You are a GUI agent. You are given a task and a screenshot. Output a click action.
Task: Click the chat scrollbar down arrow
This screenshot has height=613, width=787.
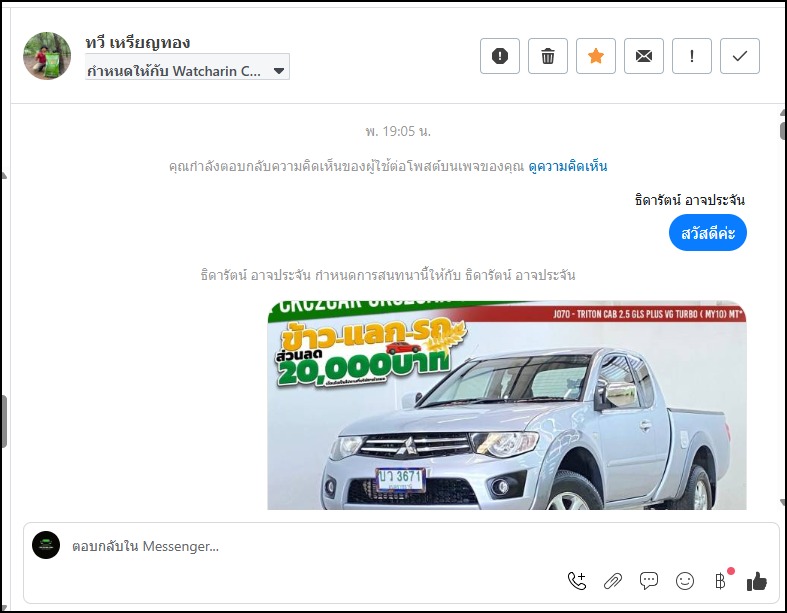click(x=783, y=502)
